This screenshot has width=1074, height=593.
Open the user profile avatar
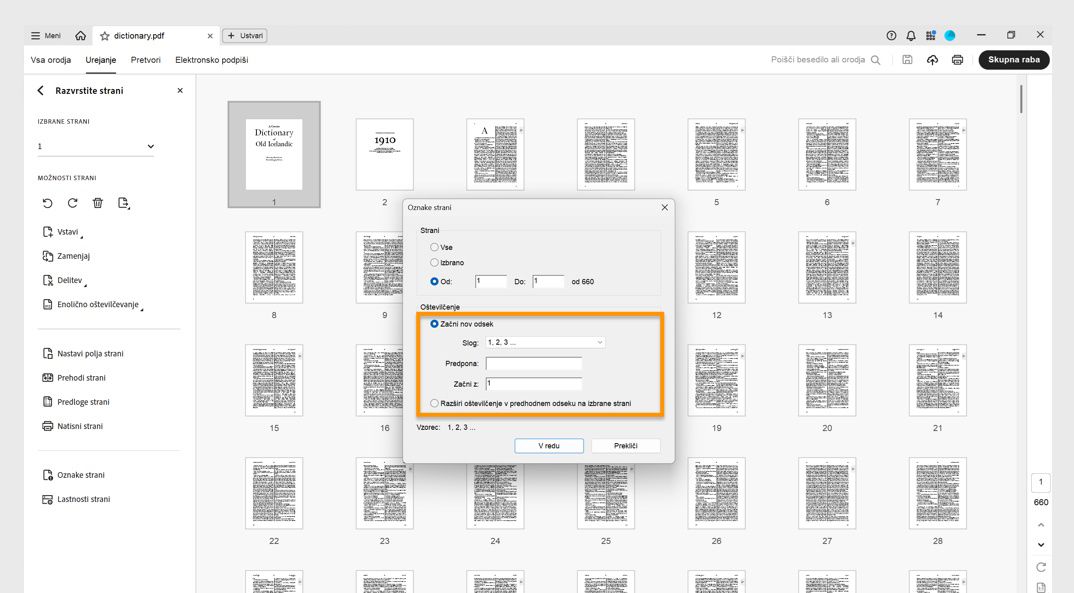coord(950,36)
